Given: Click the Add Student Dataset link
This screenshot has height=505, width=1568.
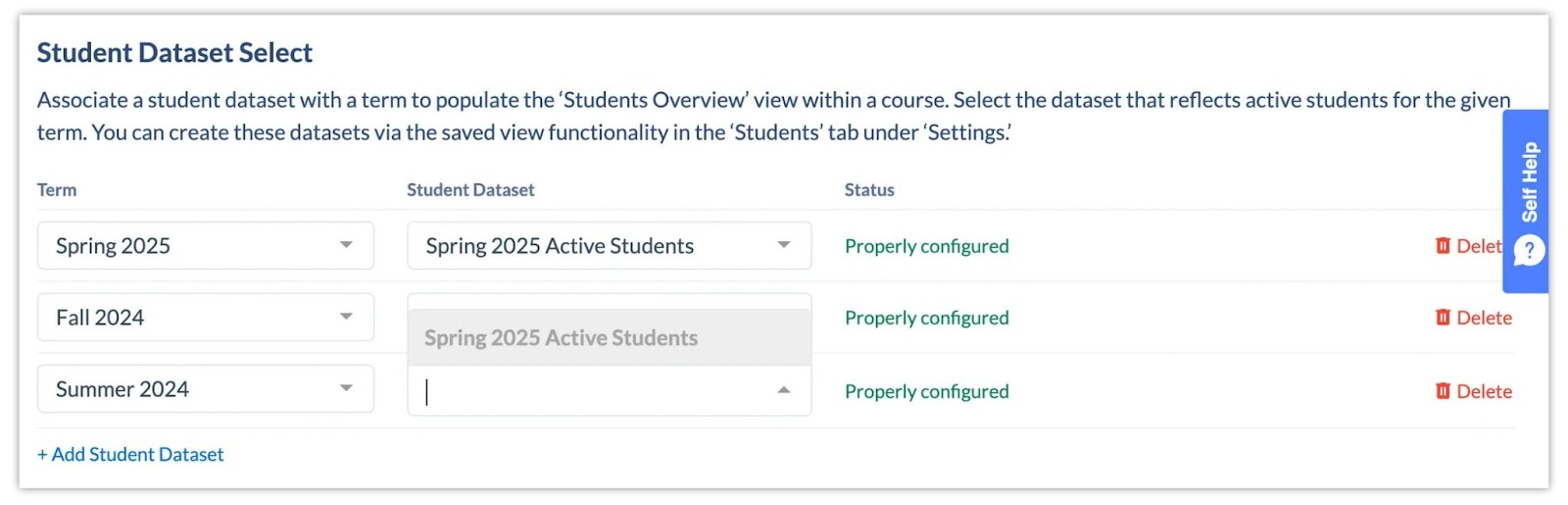Looking at the screenshot, I should tap(130, 454).
